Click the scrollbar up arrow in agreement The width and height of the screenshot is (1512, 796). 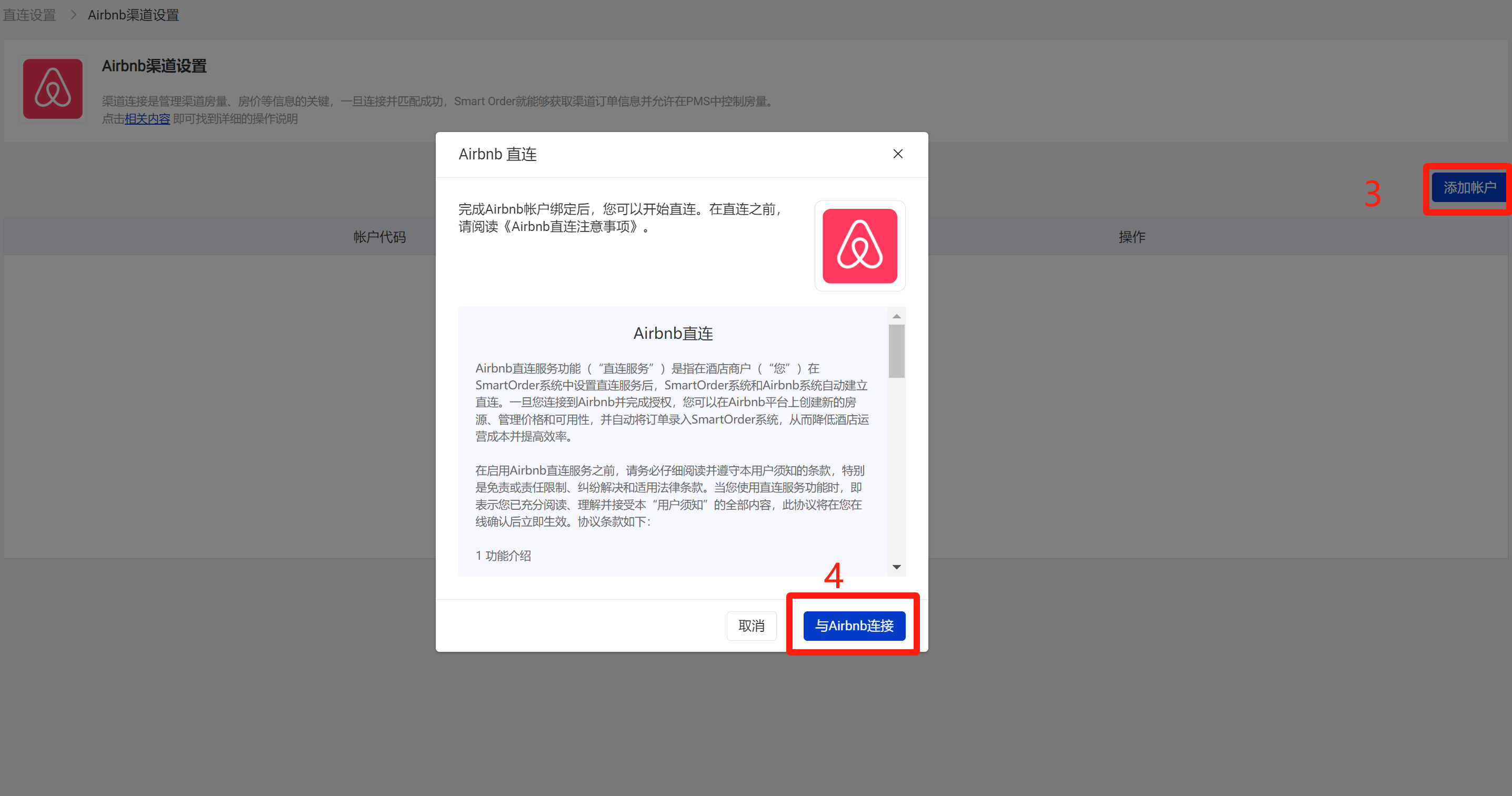(896, 316)
